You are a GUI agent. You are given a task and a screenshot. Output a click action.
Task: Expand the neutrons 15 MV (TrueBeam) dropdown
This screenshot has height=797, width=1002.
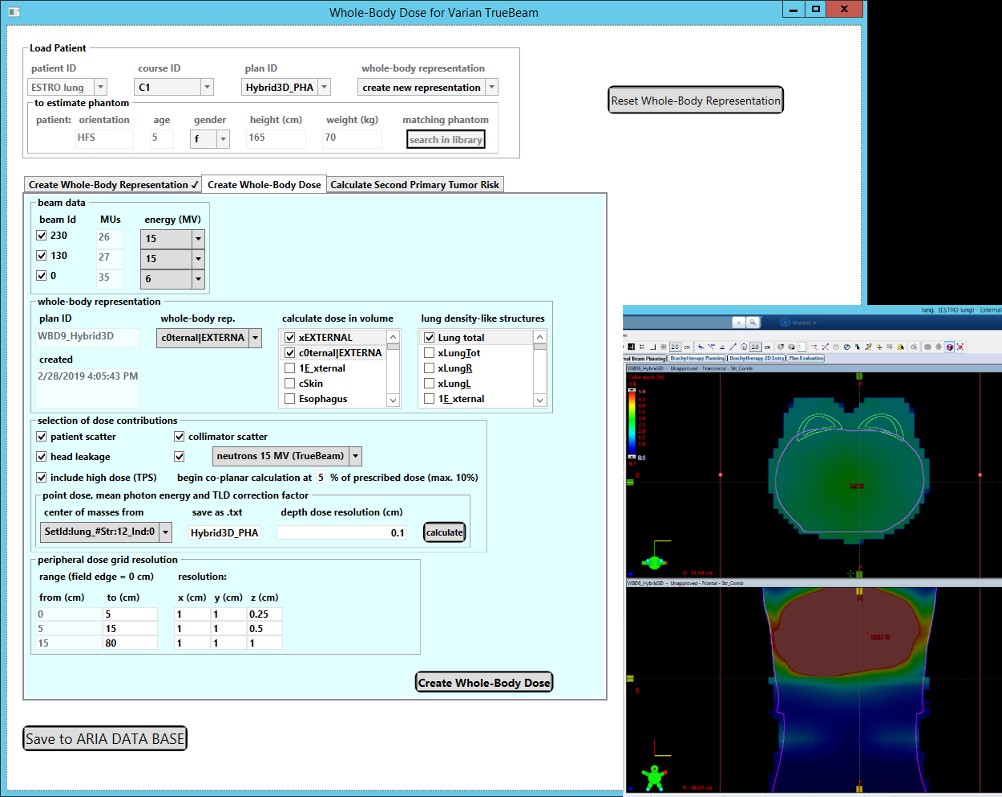point(355,456)
